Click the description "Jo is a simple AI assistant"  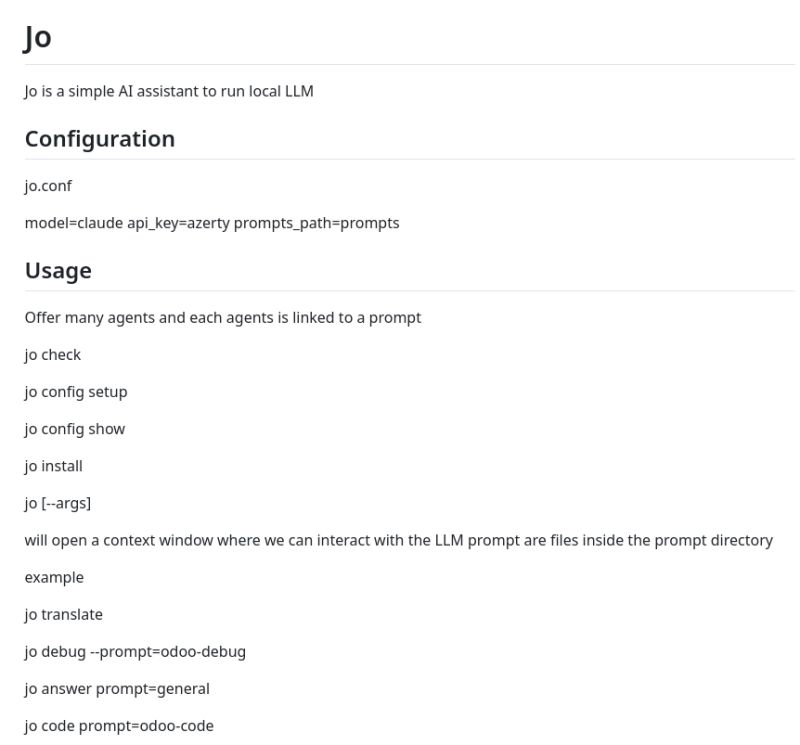(x=169, y=92)
